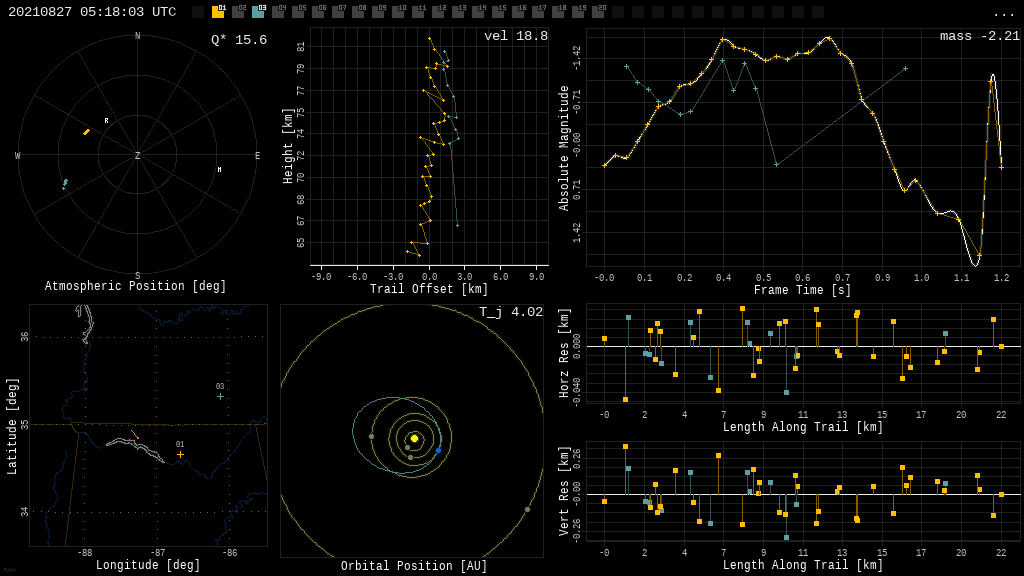Click the teal station 03 cross on map
Viewport: 1024px width, 576px height.
tap(220, 396)
